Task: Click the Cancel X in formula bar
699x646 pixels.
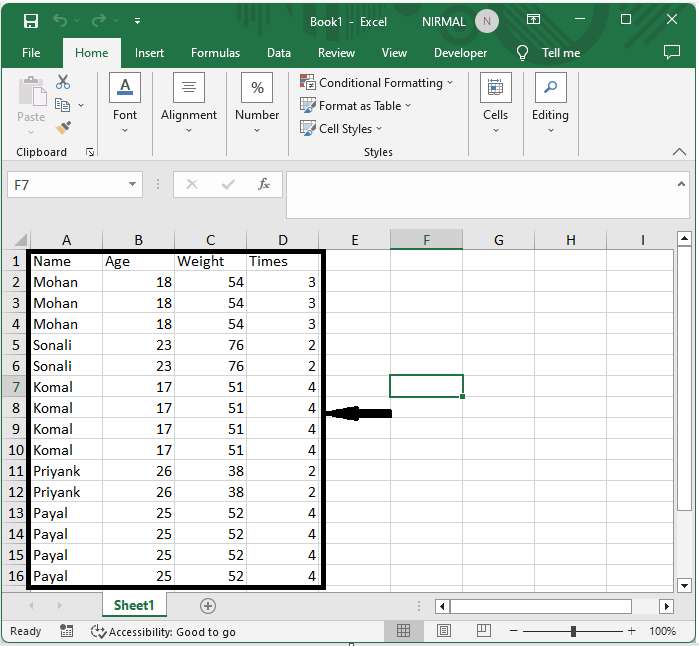Action: (192, 184)
